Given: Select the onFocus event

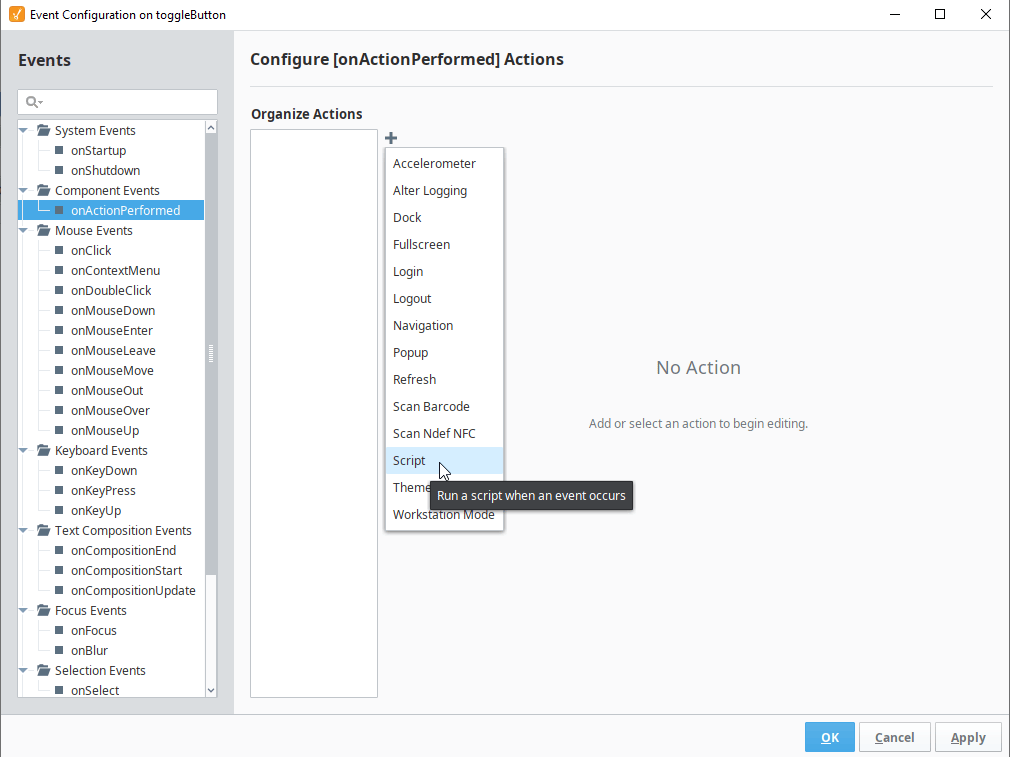Looking at the screenshot, I should pos(93,630).
